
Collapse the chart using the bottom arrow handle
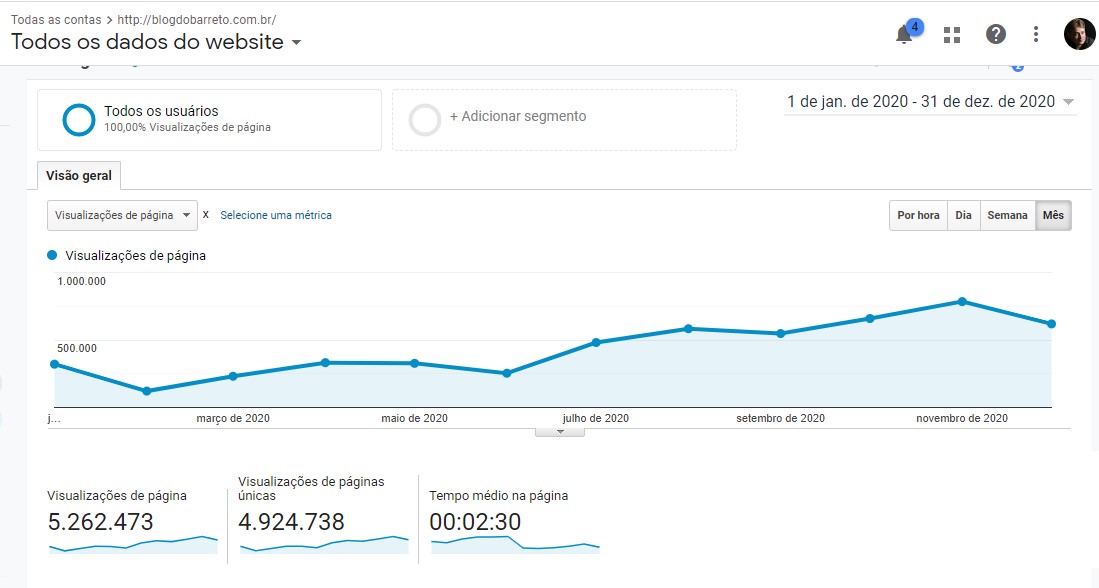560,431
